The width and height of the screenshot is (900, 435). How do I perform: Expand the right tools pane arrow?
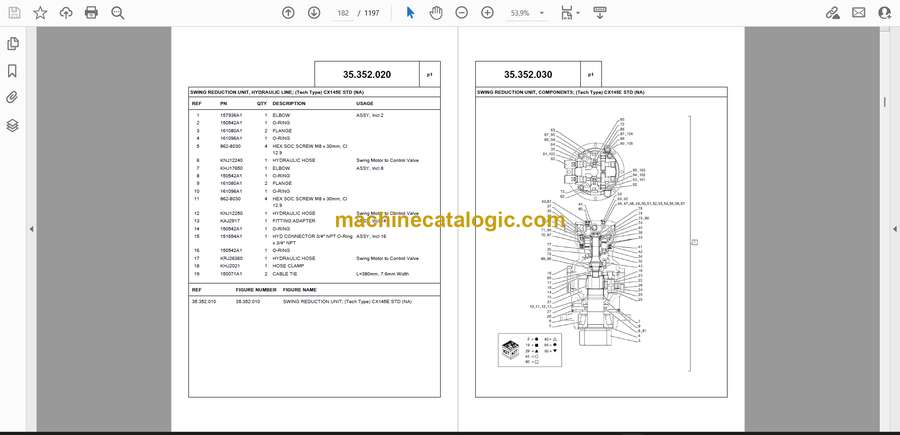[x=894, y=229]
